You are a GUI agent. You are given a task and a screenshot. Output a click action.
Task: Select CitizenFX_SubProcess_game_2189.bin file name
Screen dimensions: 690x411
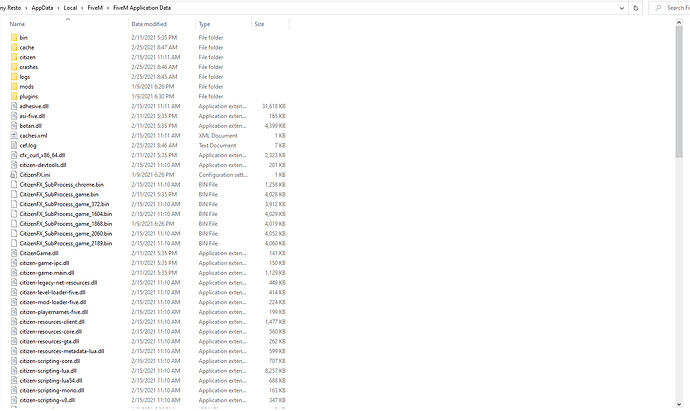[x=66, y=243]
